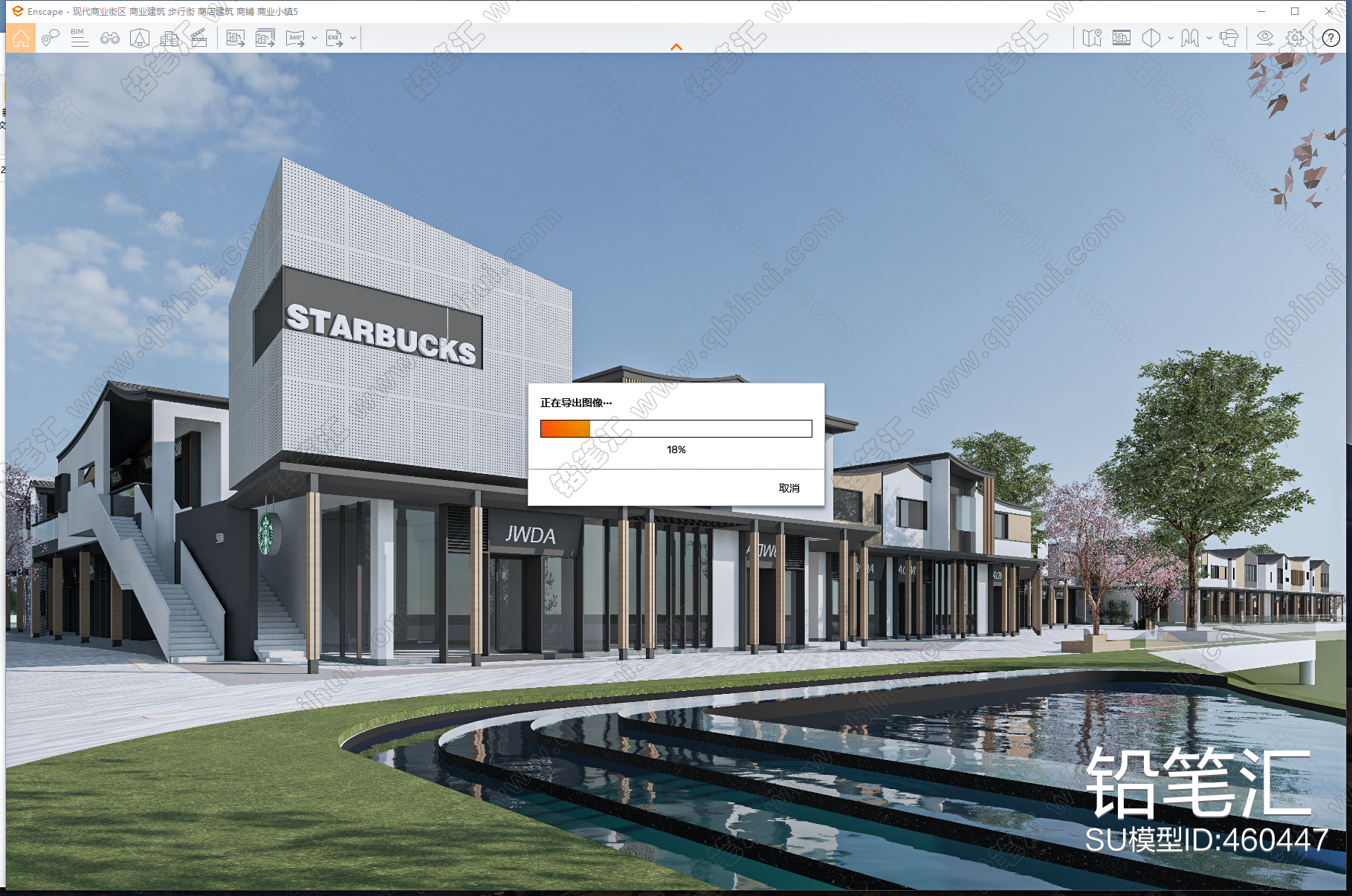Open the site context buildings icon
1352x896 pixels.
(169, 38)
